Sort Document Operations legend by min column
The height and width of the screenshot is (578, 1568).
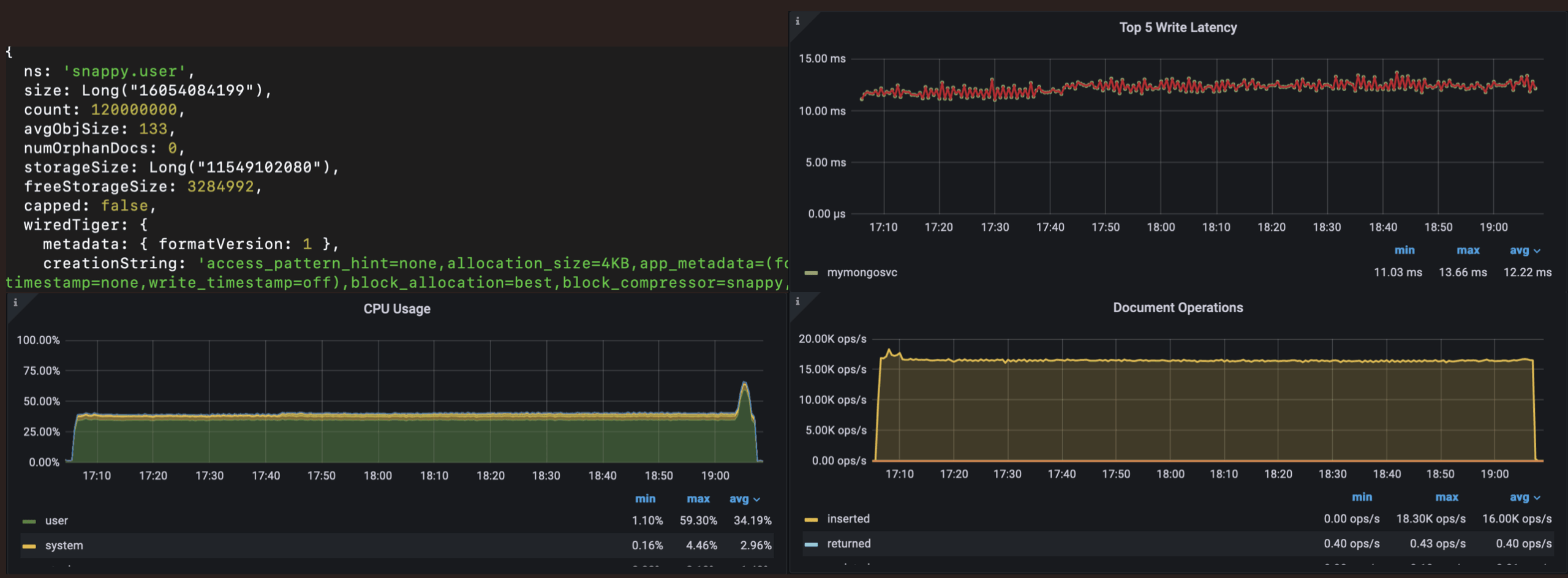(x=1362, y=497)
